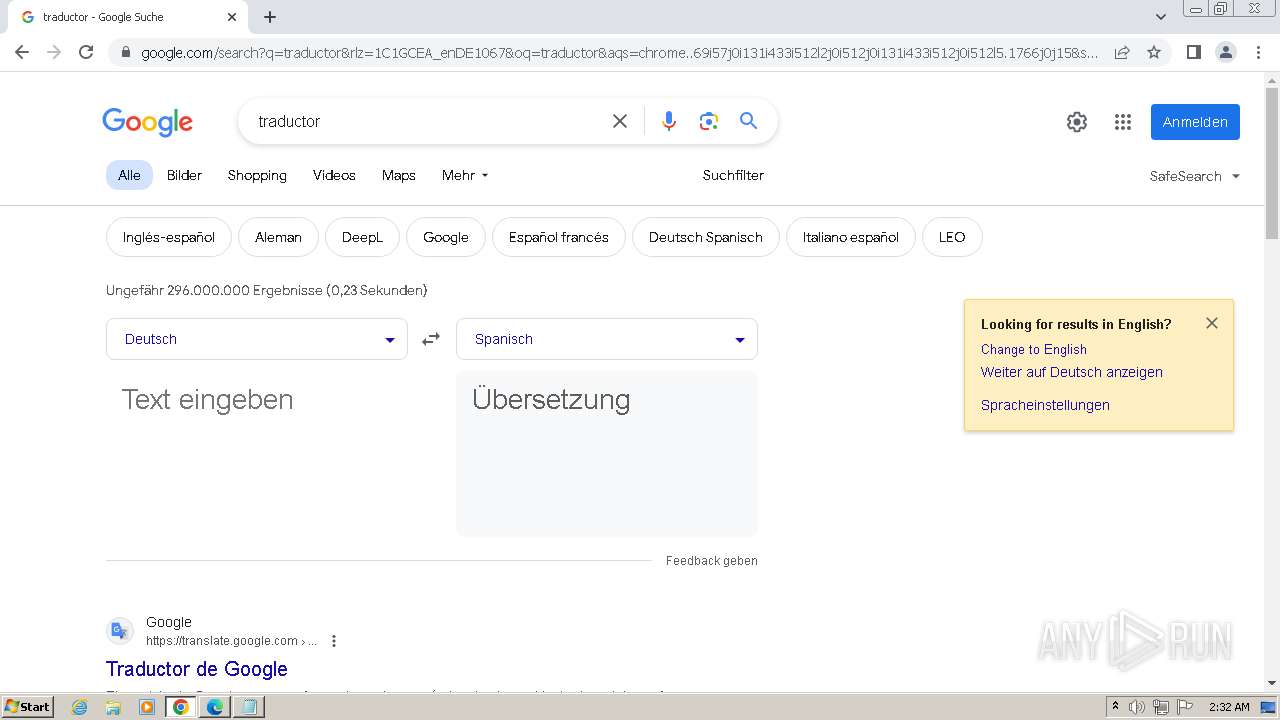The width and height of the screenshot is (1280, 720).
Task: Open Microsoft Edge from taskbar
Action: pos(214,707)
